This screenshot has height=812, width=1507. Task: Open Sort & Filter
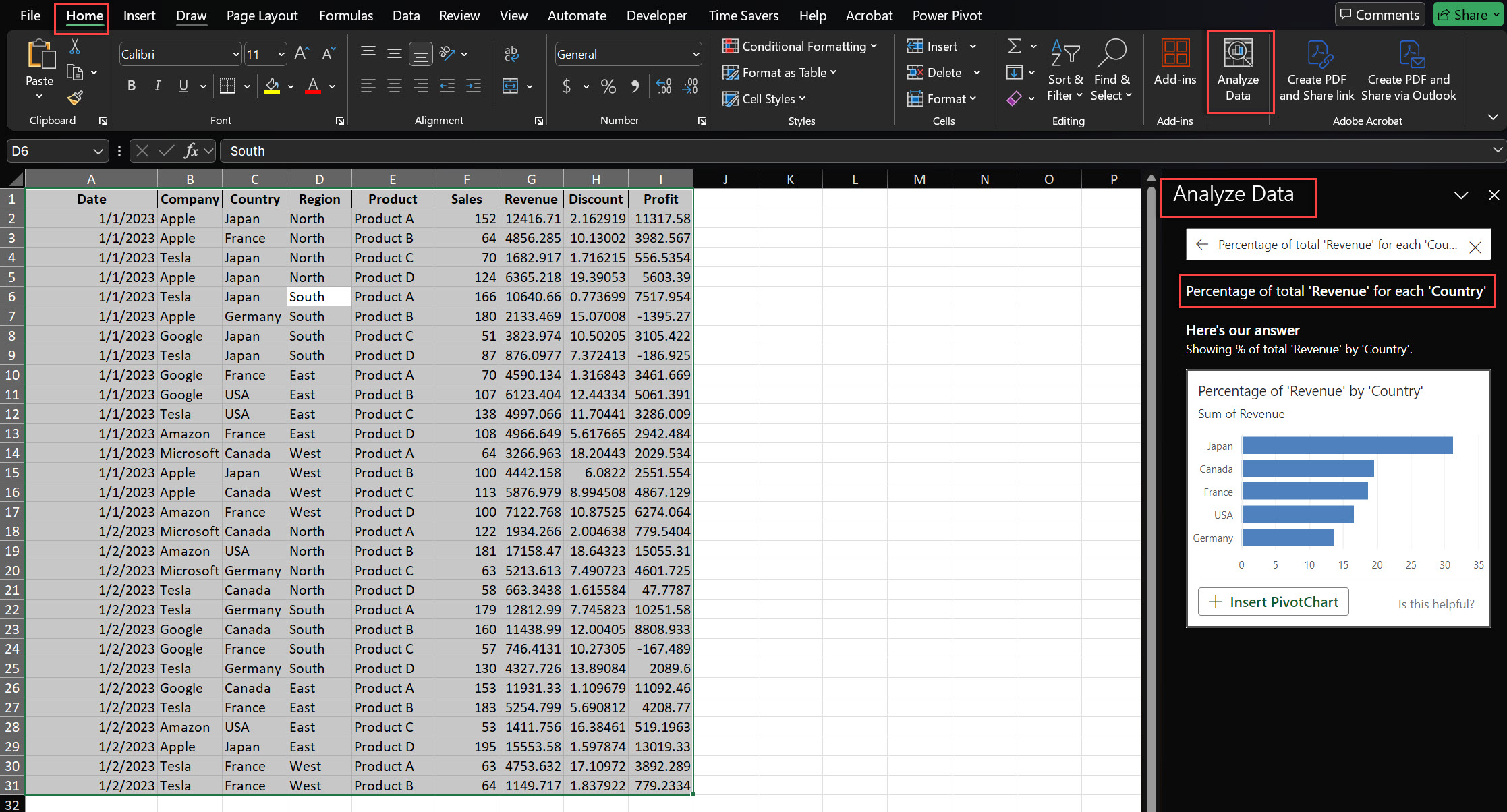coord(1065,71)
